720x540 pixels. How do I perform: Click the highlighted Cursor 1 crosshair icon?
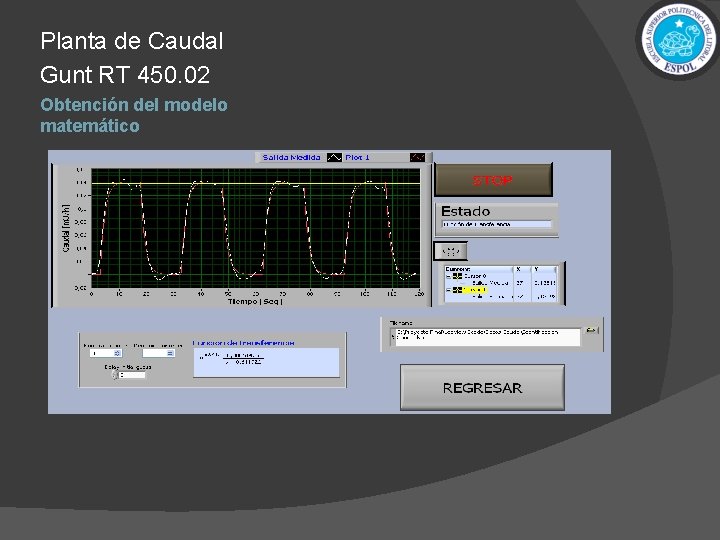[457, 290]
